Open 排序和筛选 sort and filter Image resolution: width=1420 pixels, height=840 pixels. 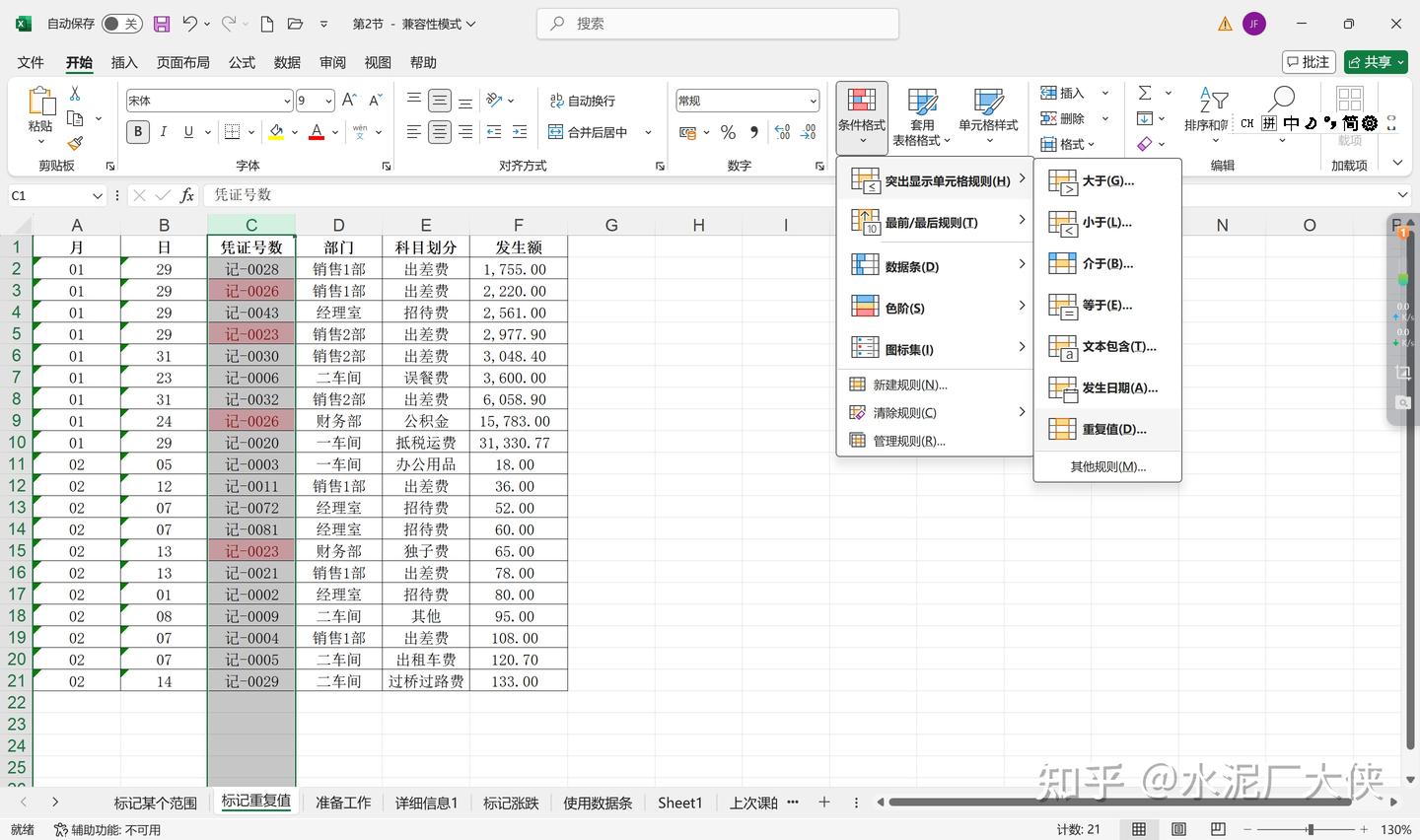[1207, 116]
